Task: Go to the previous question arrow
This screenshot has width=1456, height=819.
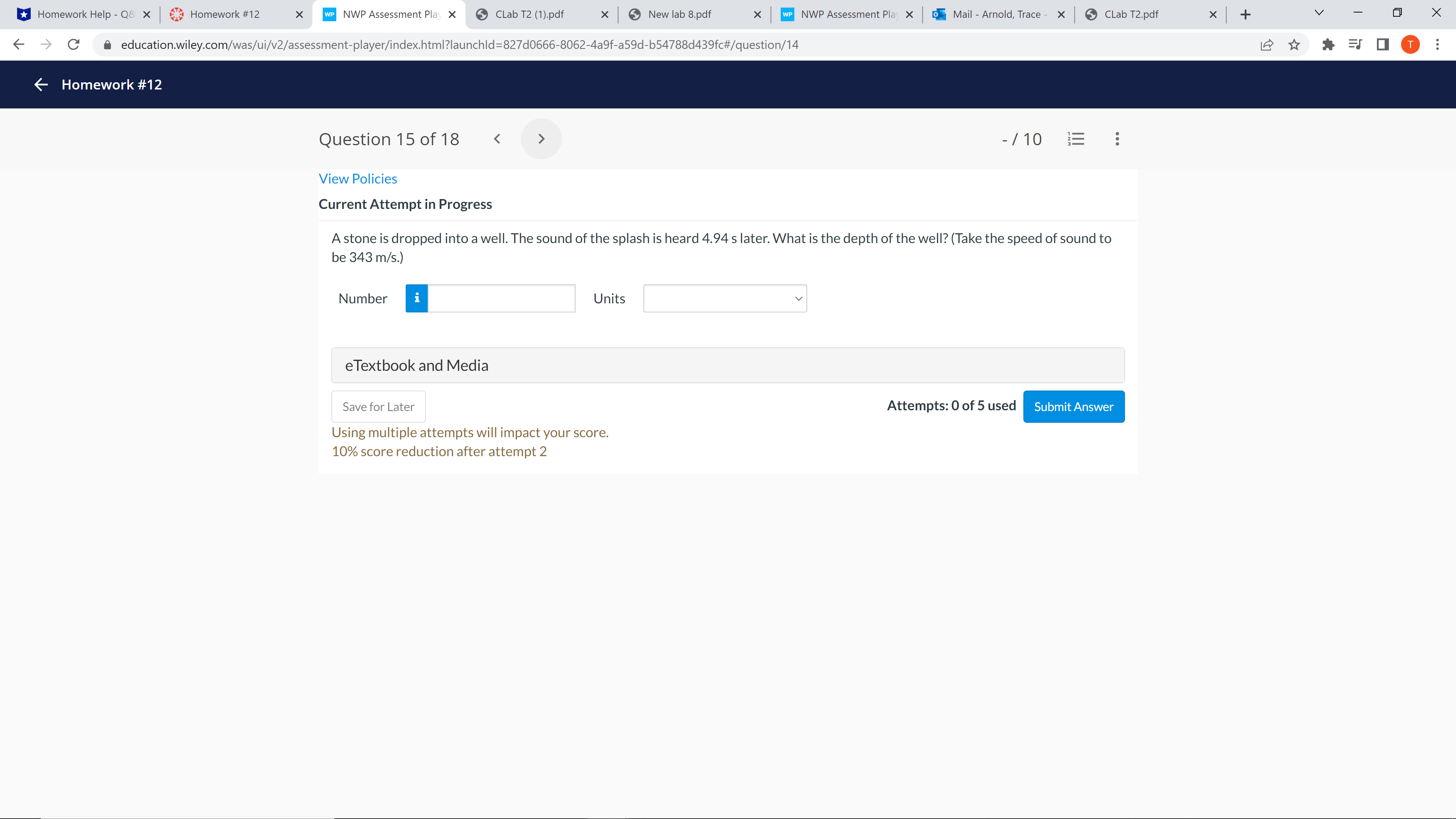Action: [x=497, y=139]
